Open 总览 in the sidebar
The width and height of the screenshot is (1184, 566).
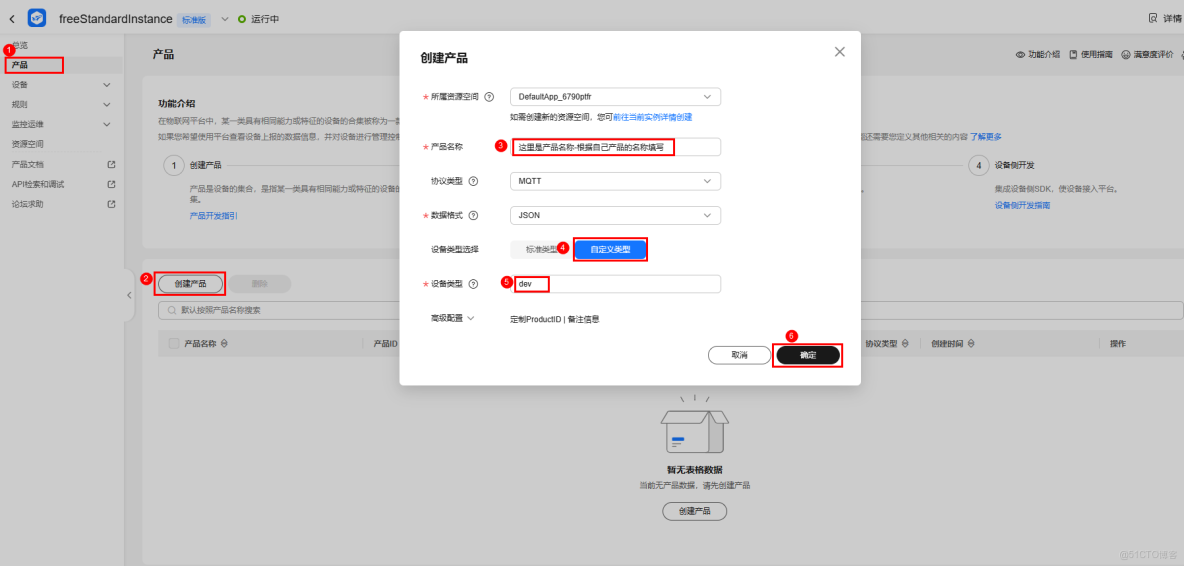20,45
